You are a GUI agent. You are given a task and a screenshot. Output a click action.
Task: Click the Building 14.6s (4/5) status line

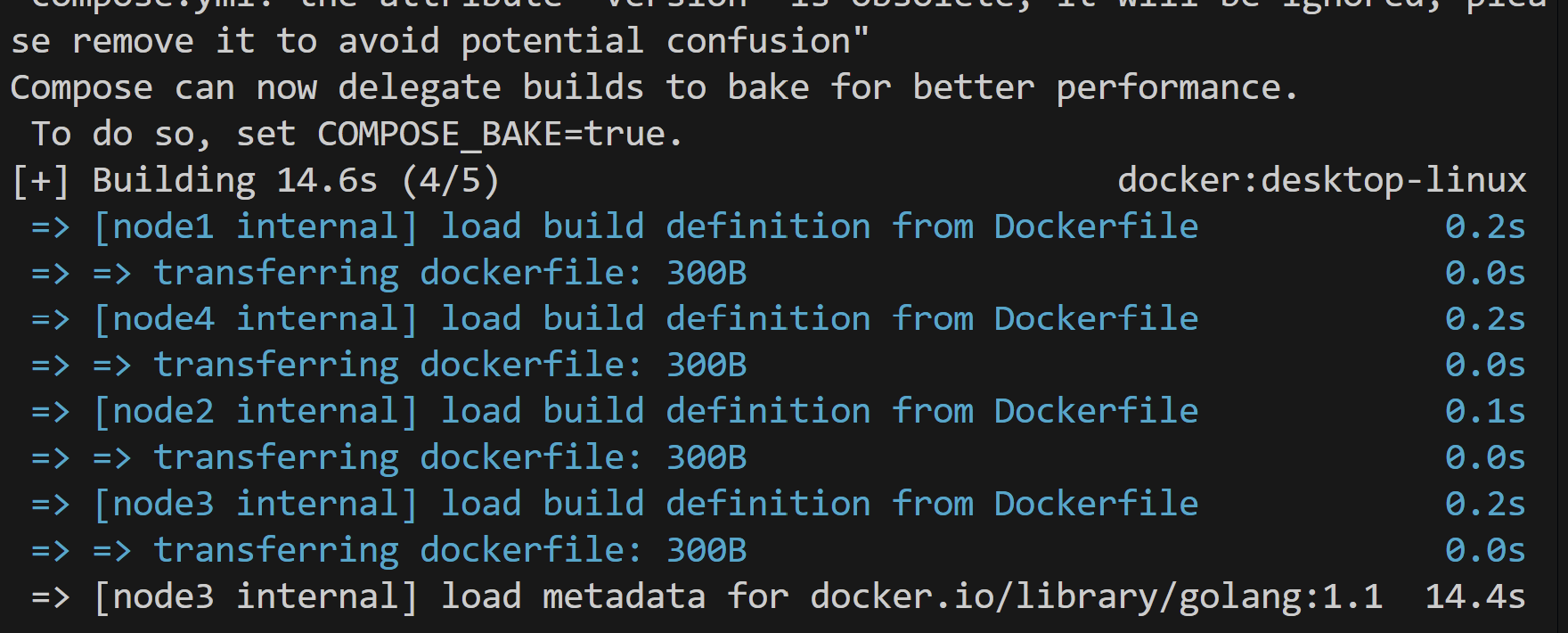tap(296, 181)
